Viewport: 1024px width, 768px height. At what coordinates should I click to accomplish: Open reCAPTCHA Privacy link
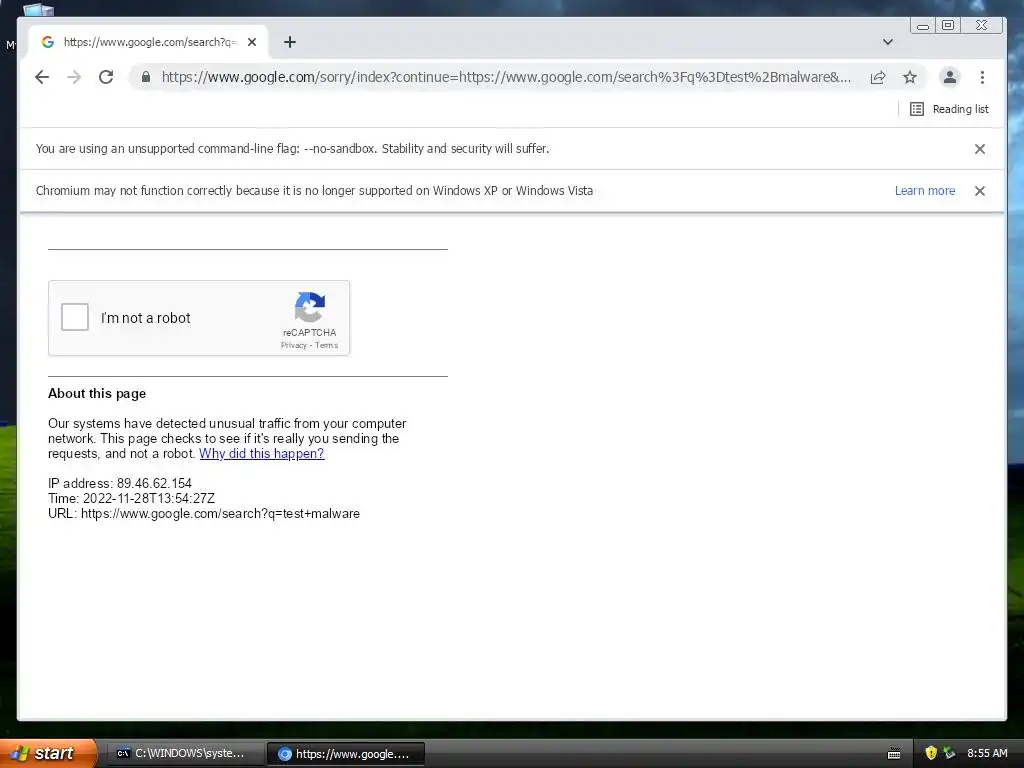coord(294,345)
